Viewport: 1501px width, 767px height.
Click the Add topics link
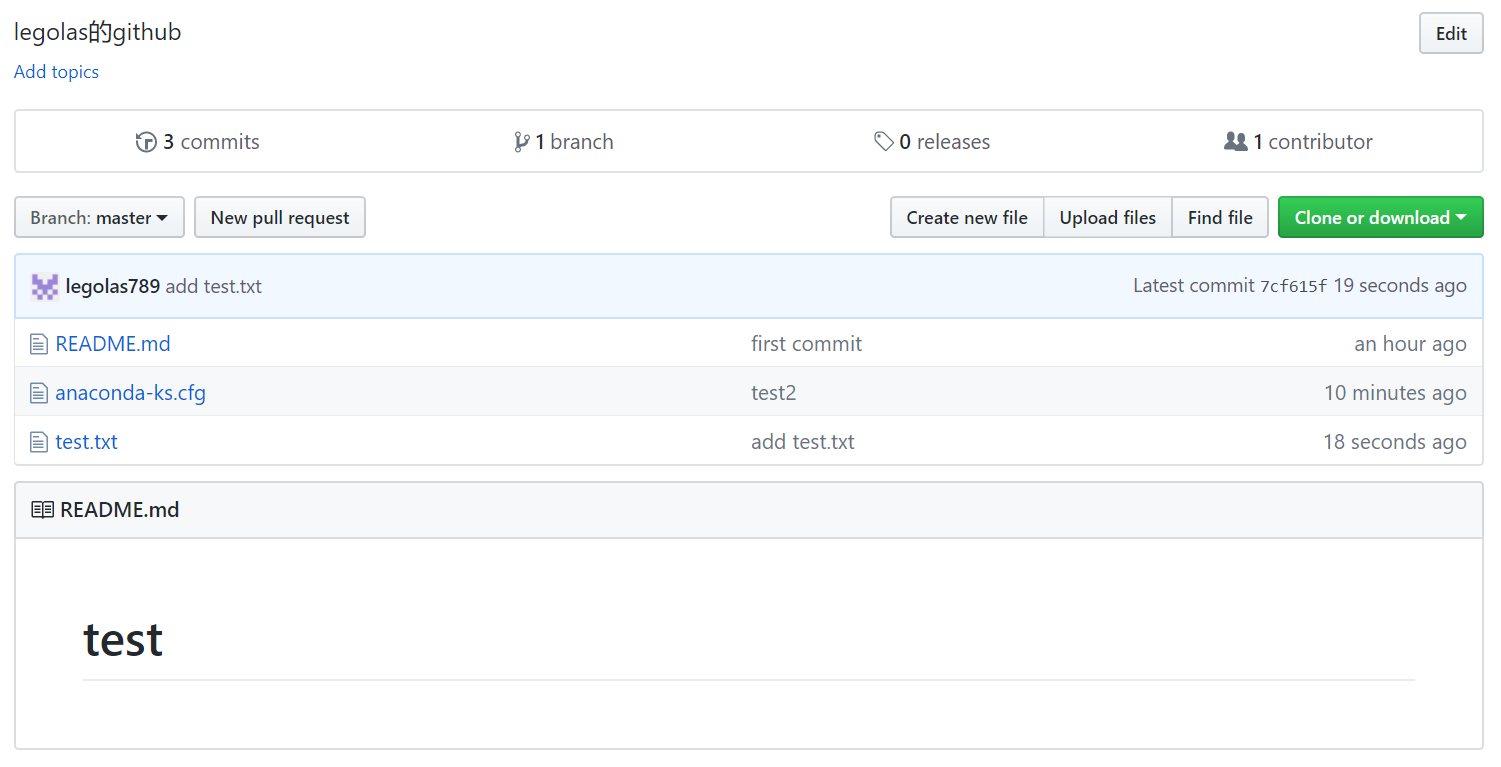(x=56, y=72)
